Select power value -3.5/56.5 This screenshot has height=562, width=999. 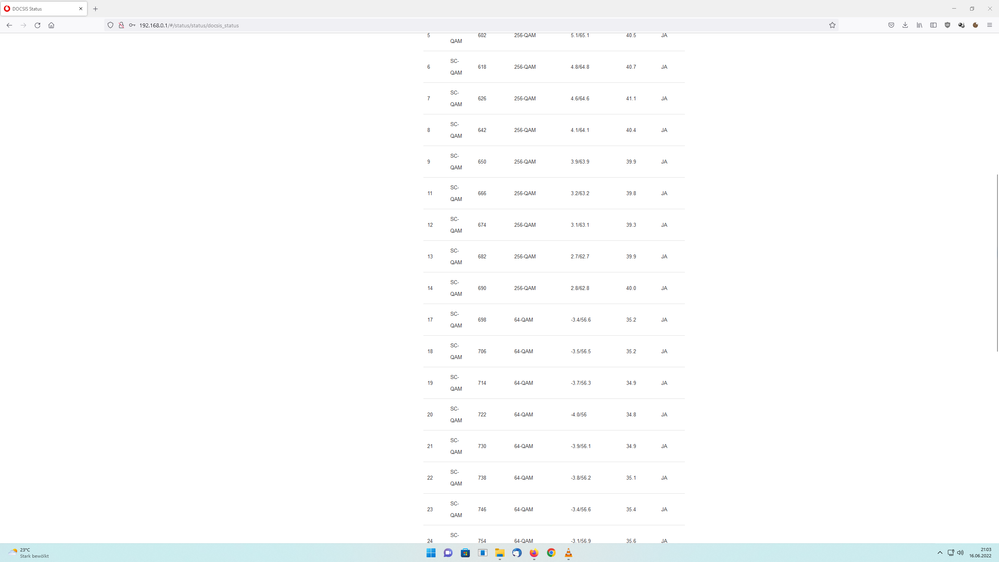(580, 351)
